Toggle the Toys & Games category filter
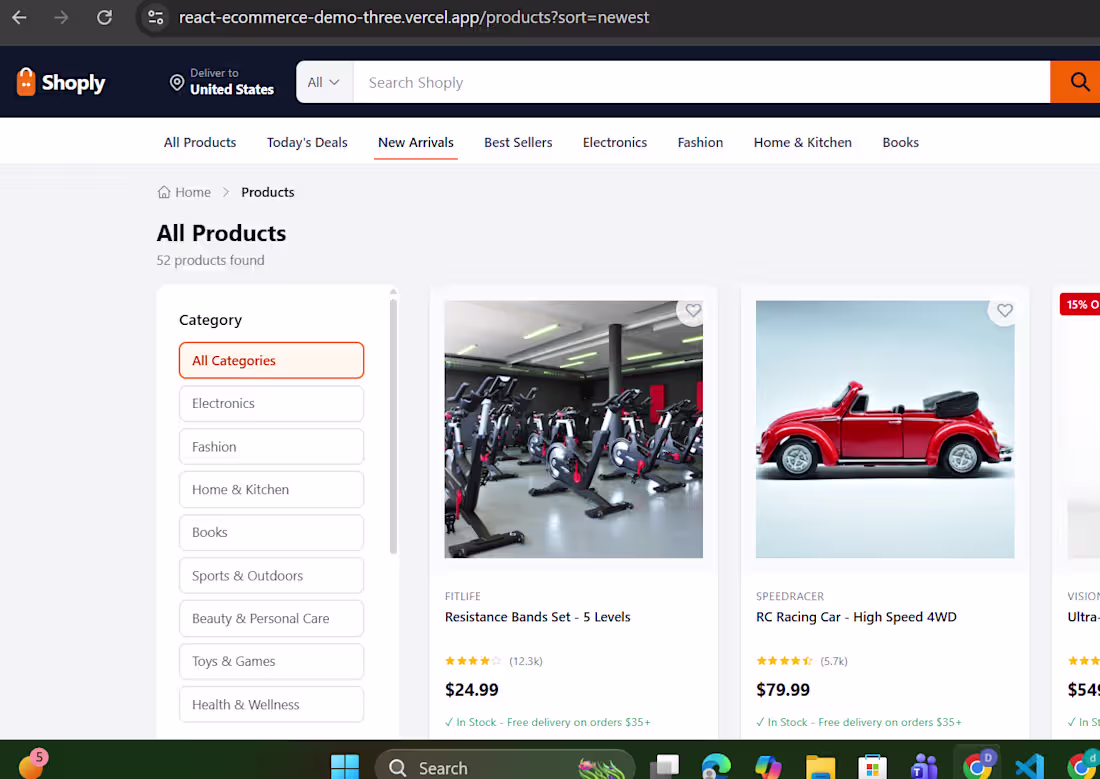The height and width of the screenshot is (779, 1100). pos(271,661)
